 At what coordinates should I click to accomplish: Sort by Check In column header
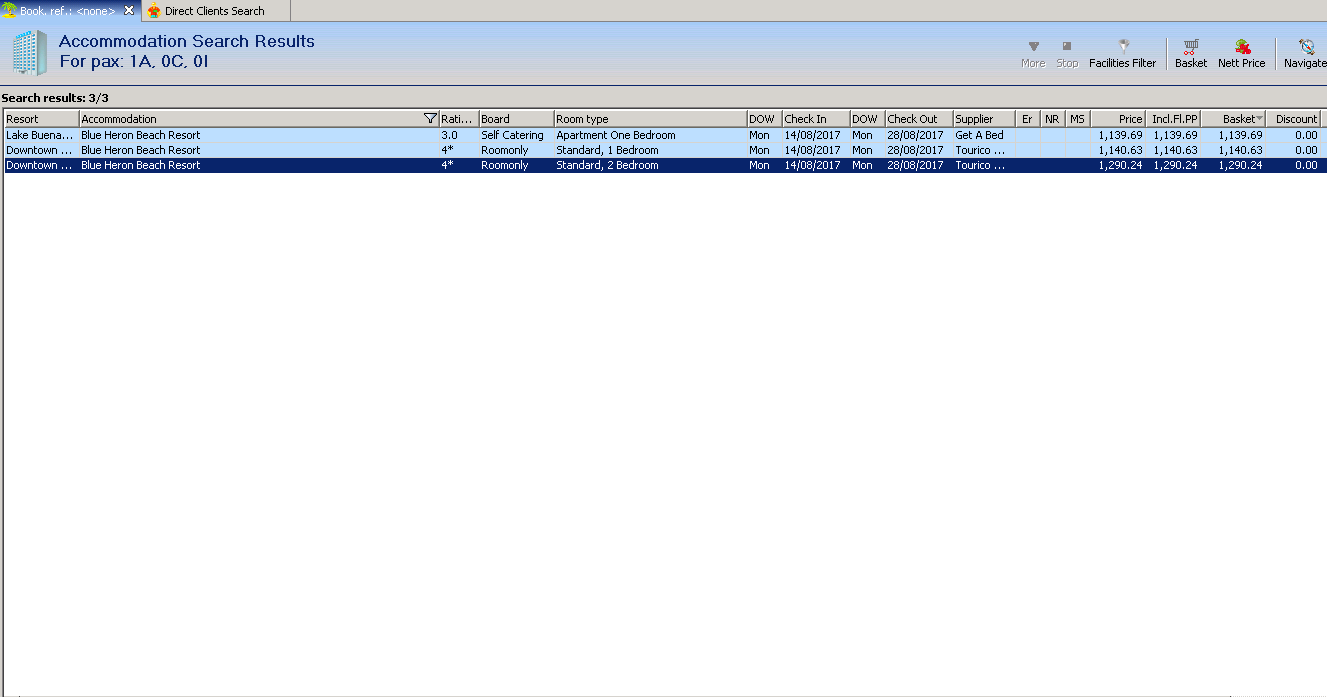816,119
